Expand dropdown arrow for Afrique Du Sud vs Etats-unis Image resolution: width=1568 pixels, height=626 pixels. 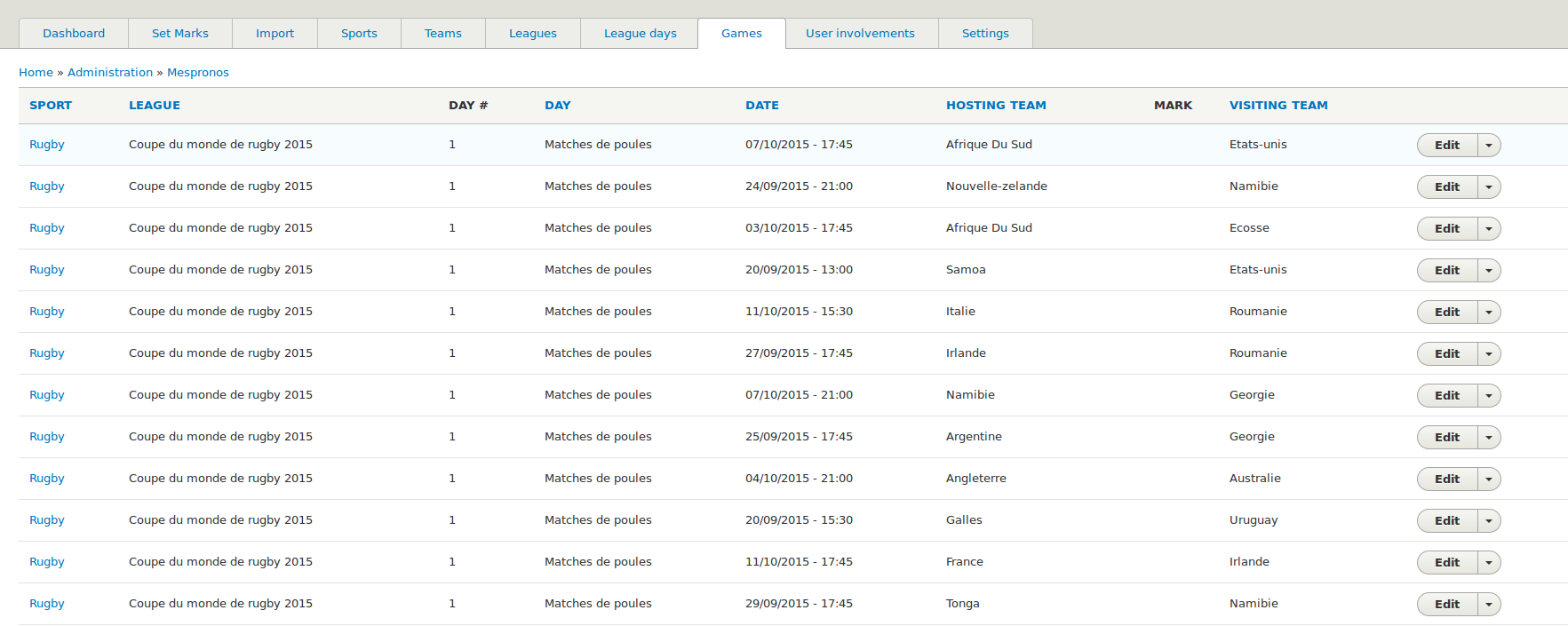click(1489, 146)
